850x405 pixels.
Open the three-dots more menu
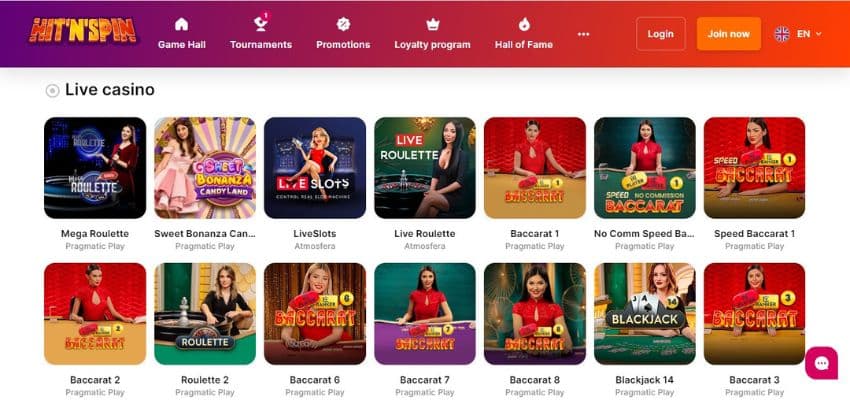pyautogui.click(x=583, y=34)
